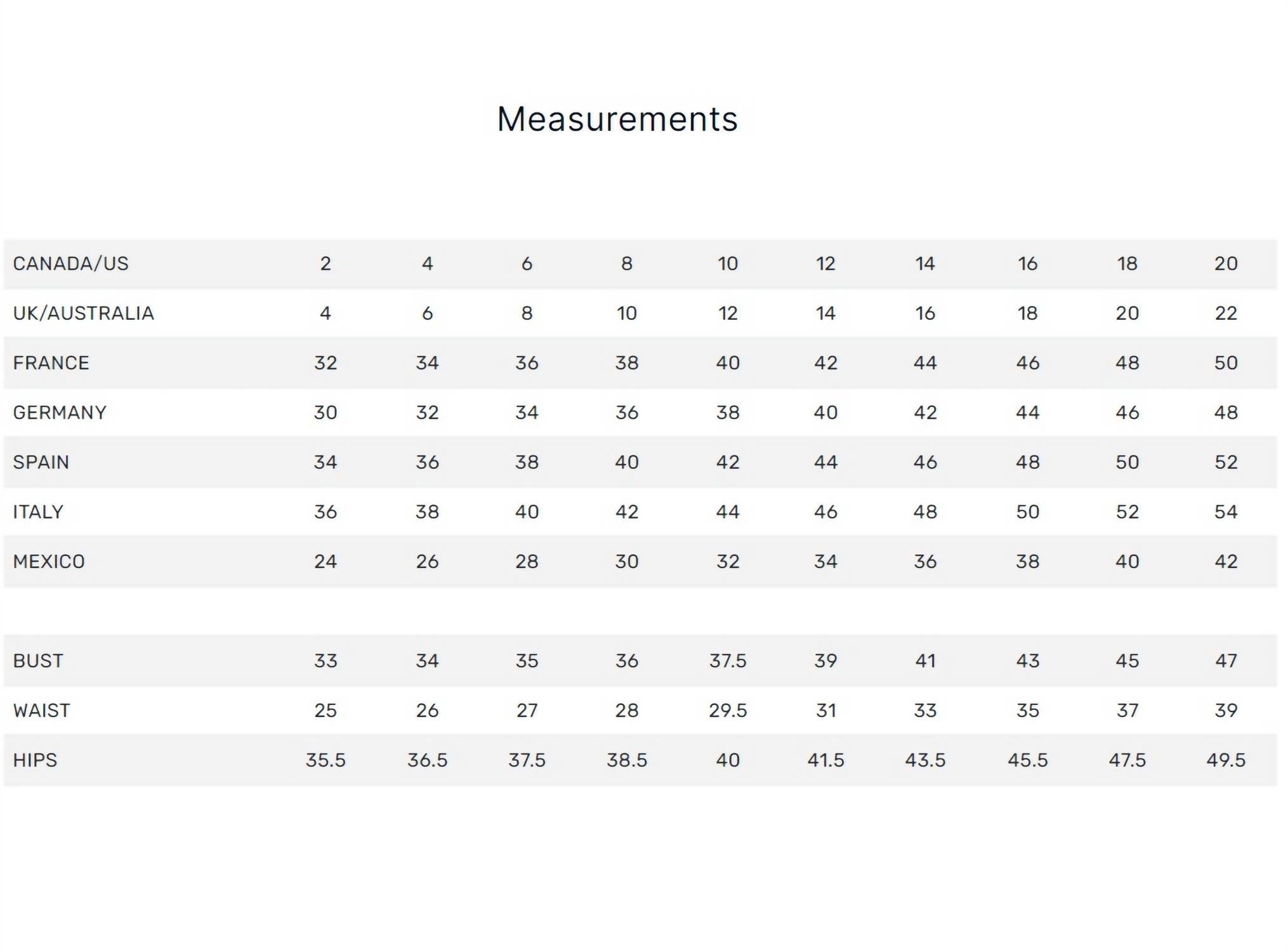Select the 29.5 value in WAIST row
The height and width of the screenshot is (952, 1288).
coord(728,710)
